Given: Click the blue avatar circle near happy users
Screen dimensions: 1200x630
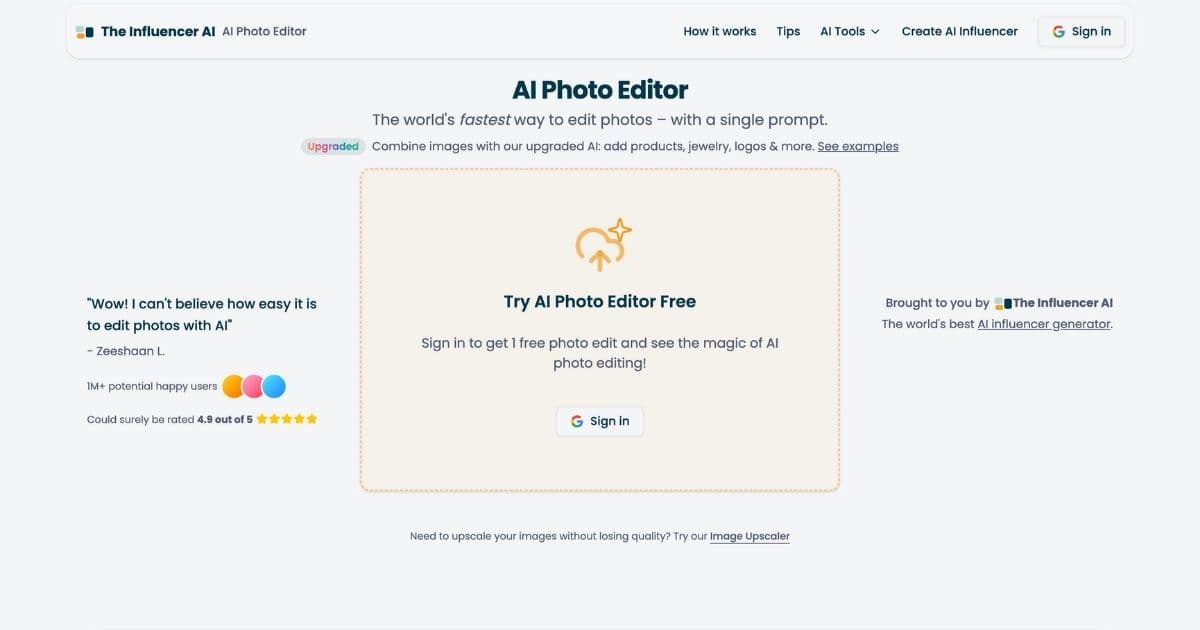Looking at the screenshot, I should pos(271,385).
